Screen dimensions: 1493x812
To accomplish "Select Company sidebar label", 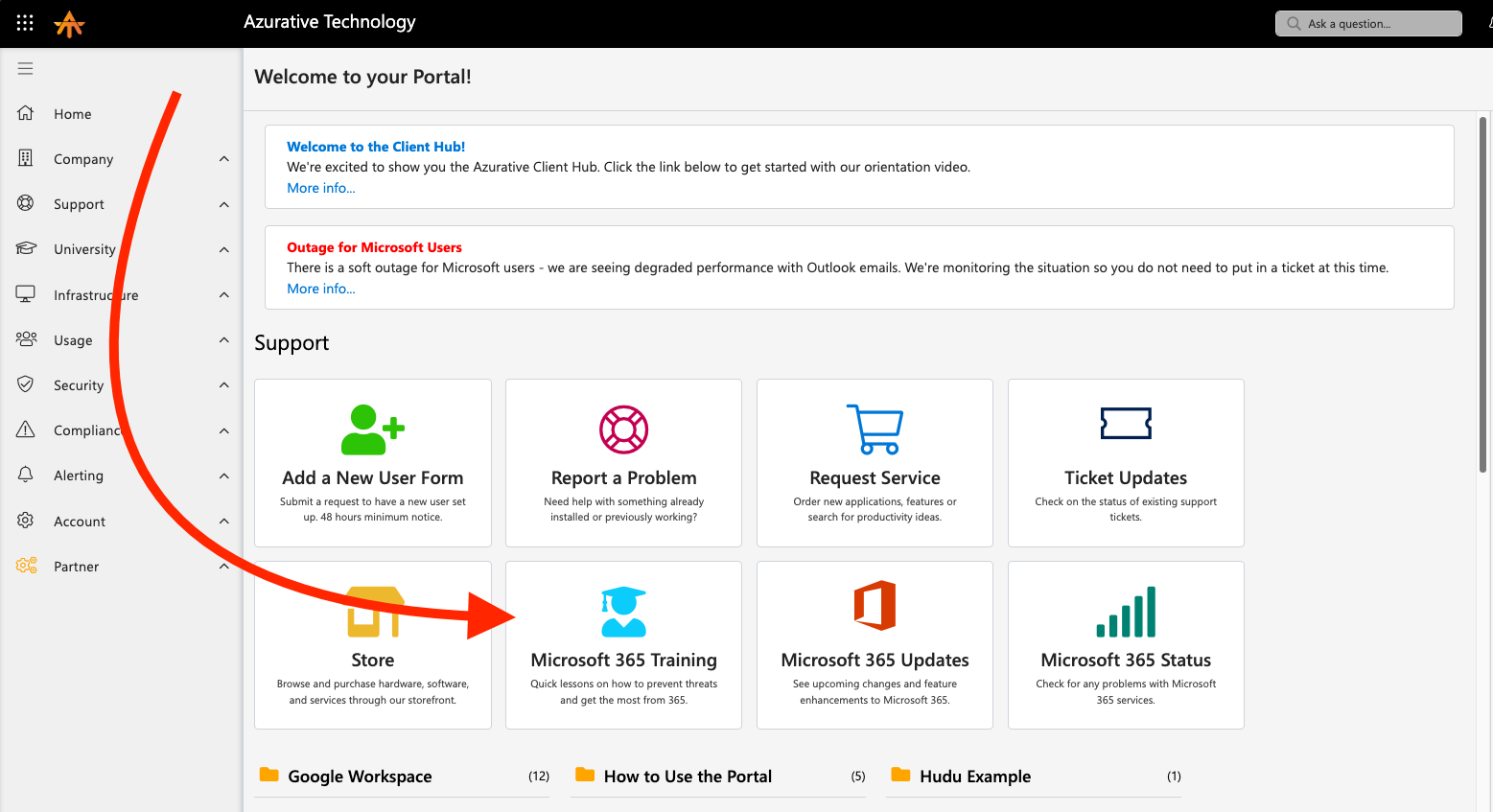I will (x=83, y=159).
